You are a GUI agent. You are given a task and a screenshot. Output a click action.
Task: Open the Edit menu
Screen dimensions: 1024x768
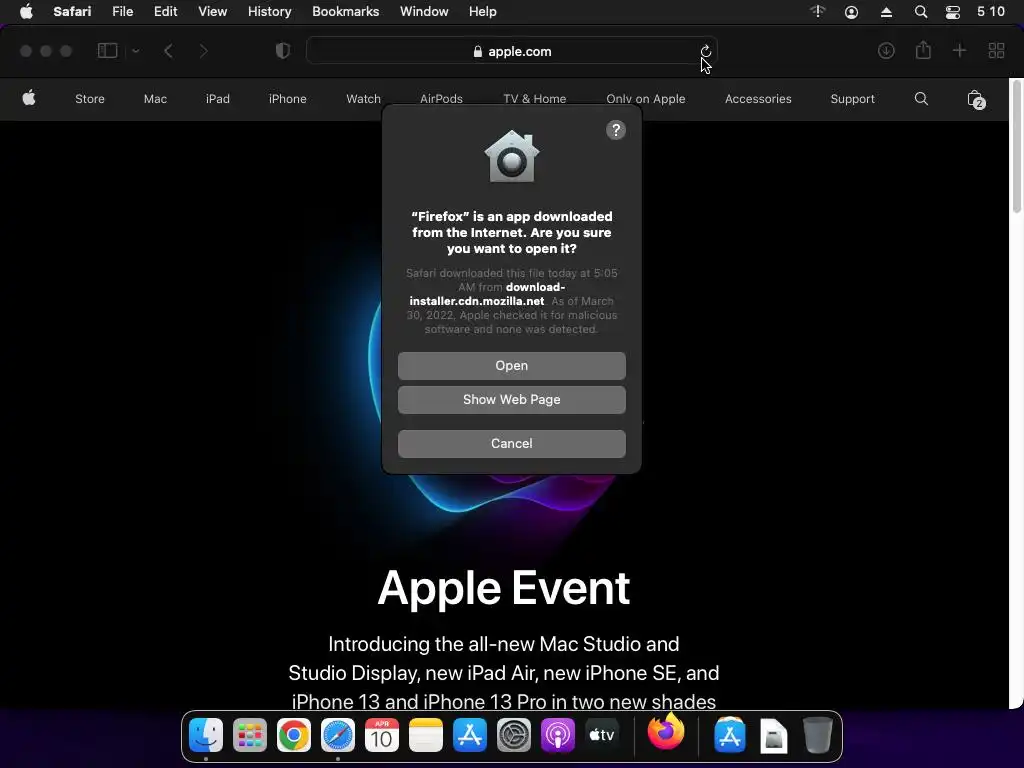165,12
